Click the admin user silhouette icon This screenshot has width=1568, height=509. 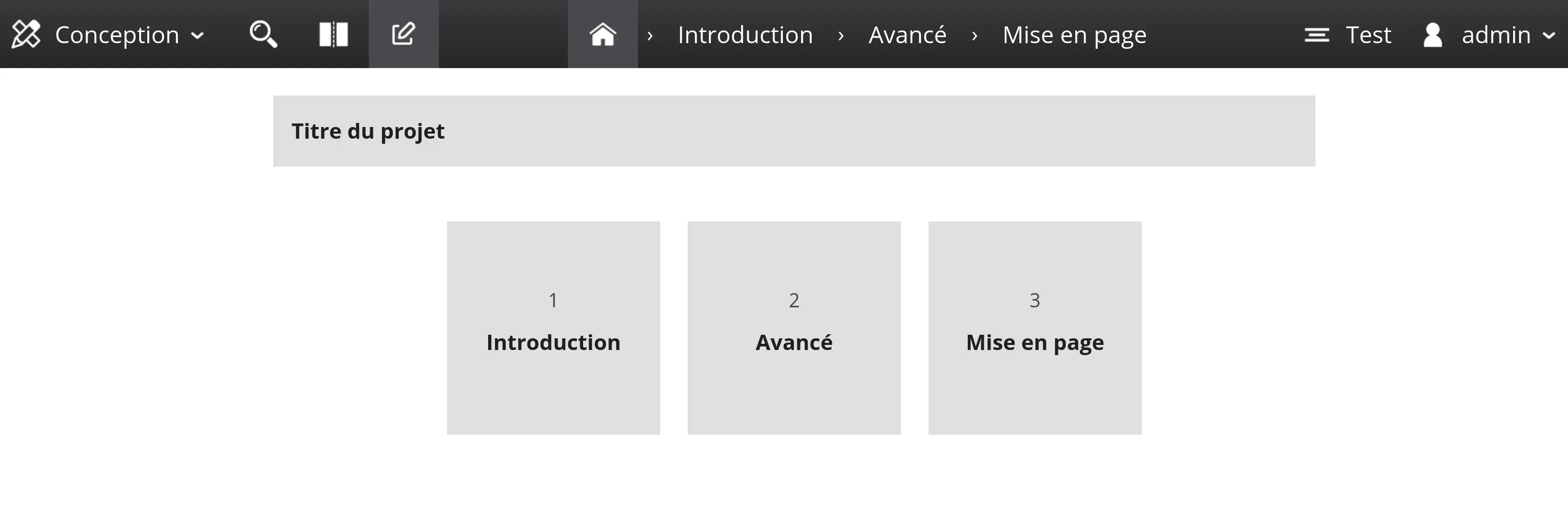[1433, 35]
